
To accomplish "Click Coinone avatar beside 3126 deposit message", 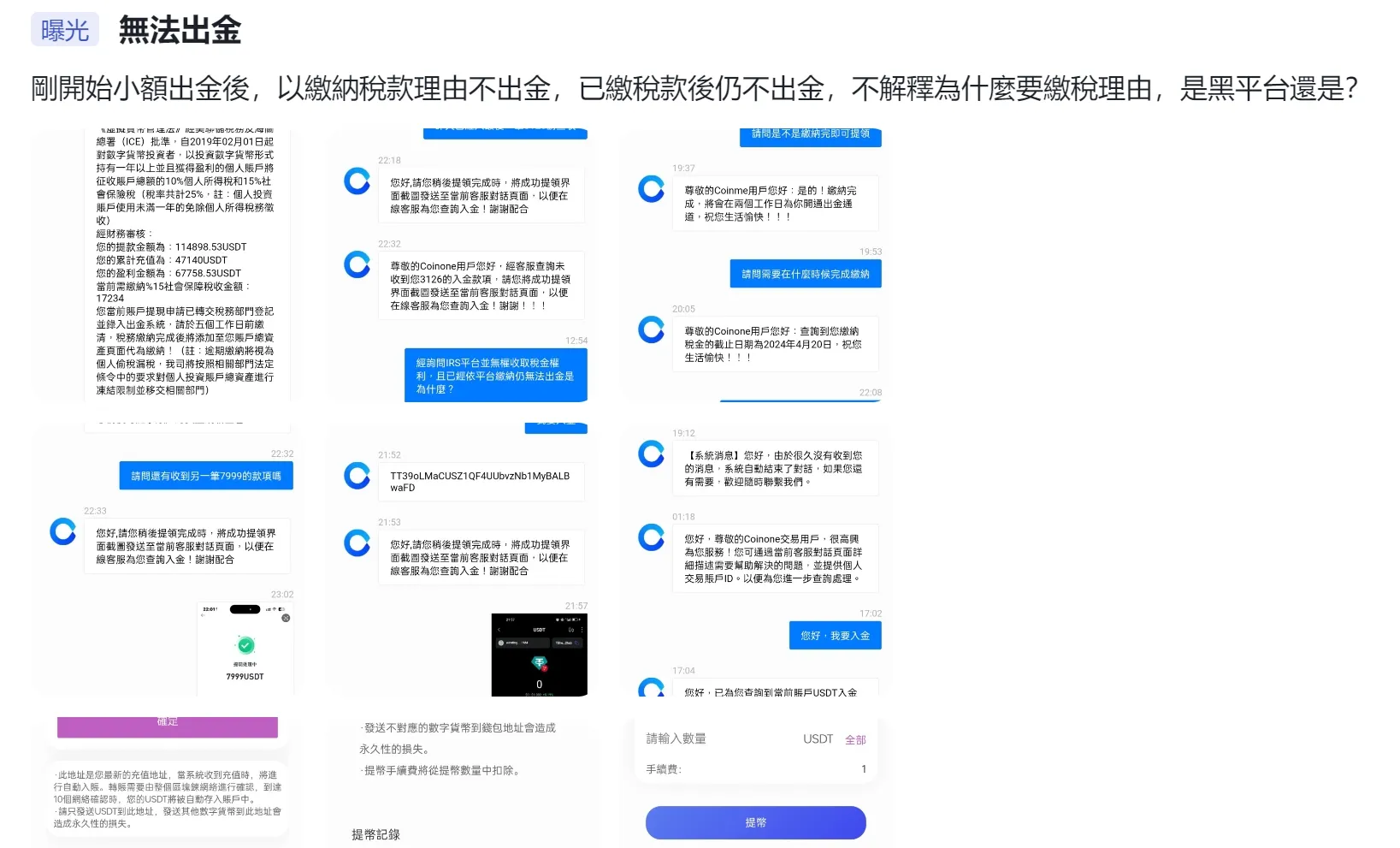I will 357,264.
